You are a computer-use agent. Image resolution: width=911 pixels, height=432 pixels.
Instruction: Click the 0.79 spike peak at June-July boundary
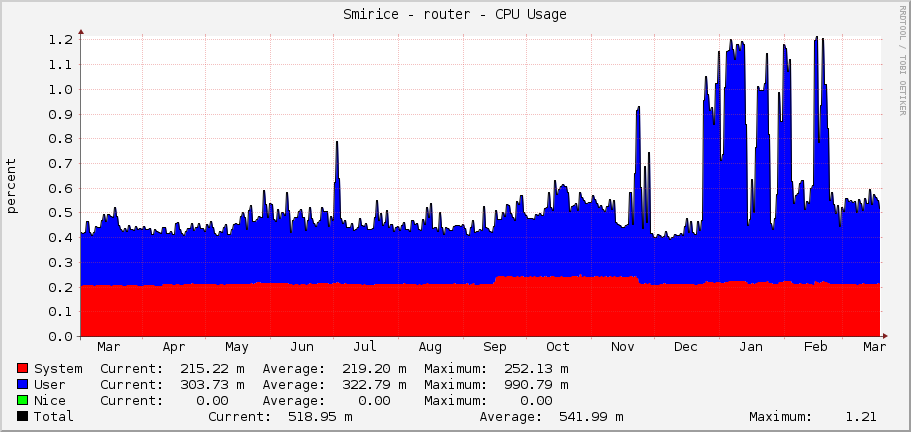click(336, 142)
